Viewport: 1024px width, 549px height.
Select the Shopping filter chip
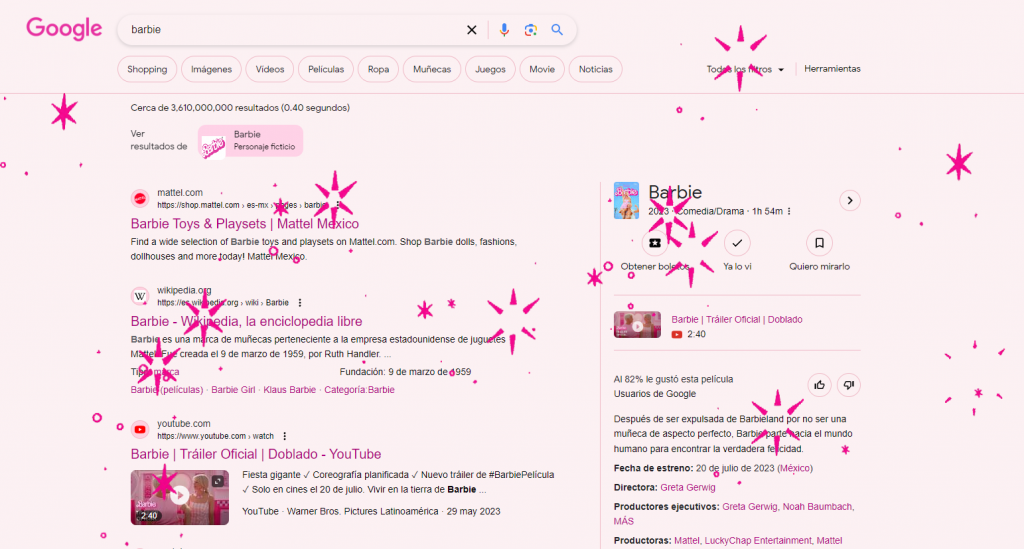coord(147,69)
